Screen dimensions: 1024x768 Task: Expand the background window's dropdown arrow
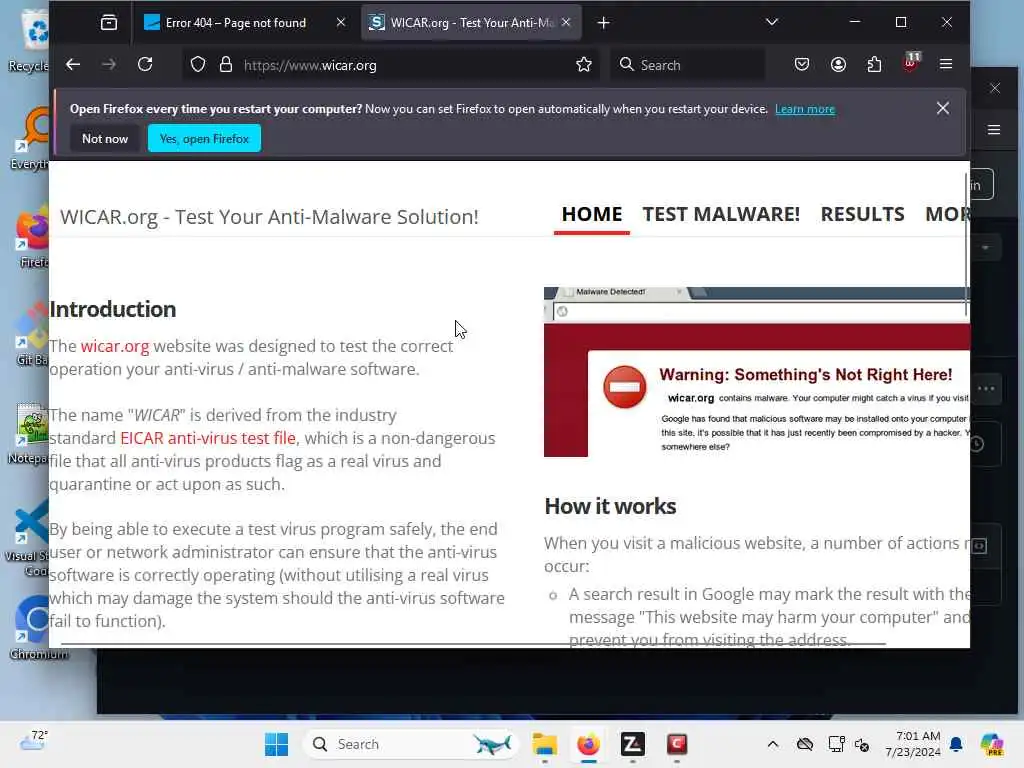tap(985, 248)
